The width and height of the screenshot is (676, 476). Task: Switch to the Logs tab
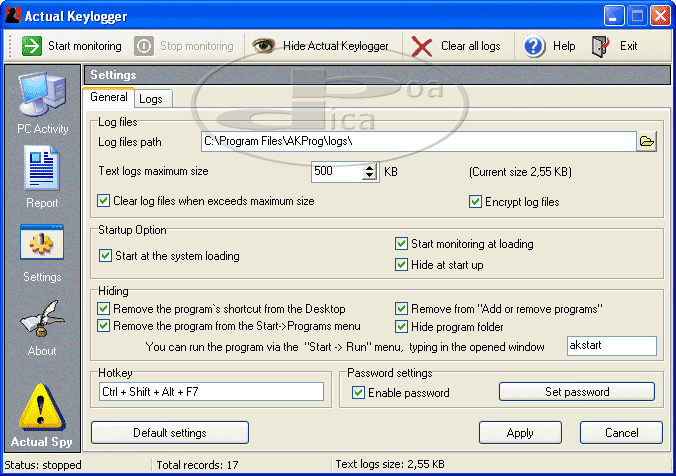151,99
